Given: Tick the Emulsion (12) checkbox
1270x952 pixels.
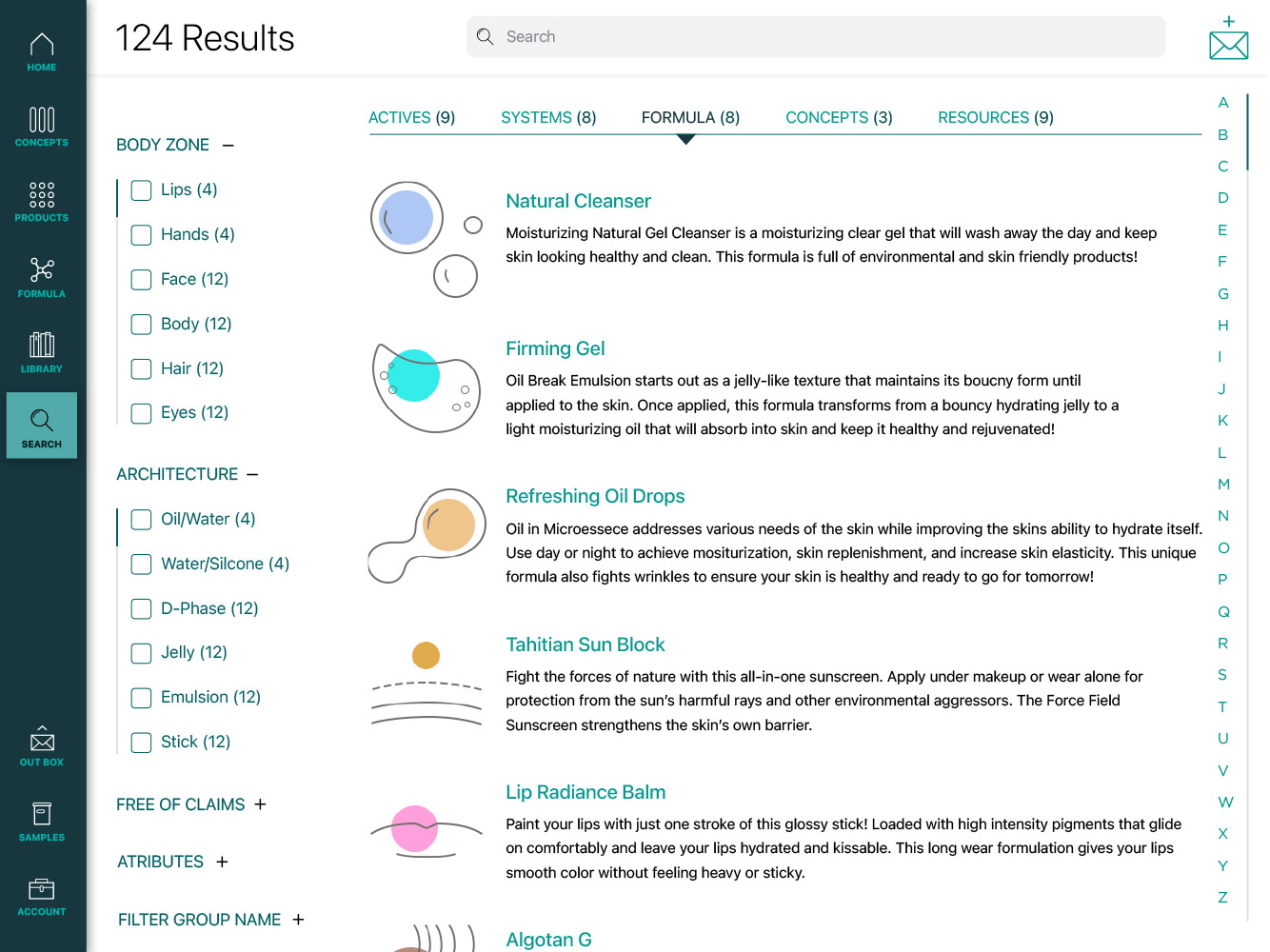Looking at the screenshot, I should [x=141, y=698].
